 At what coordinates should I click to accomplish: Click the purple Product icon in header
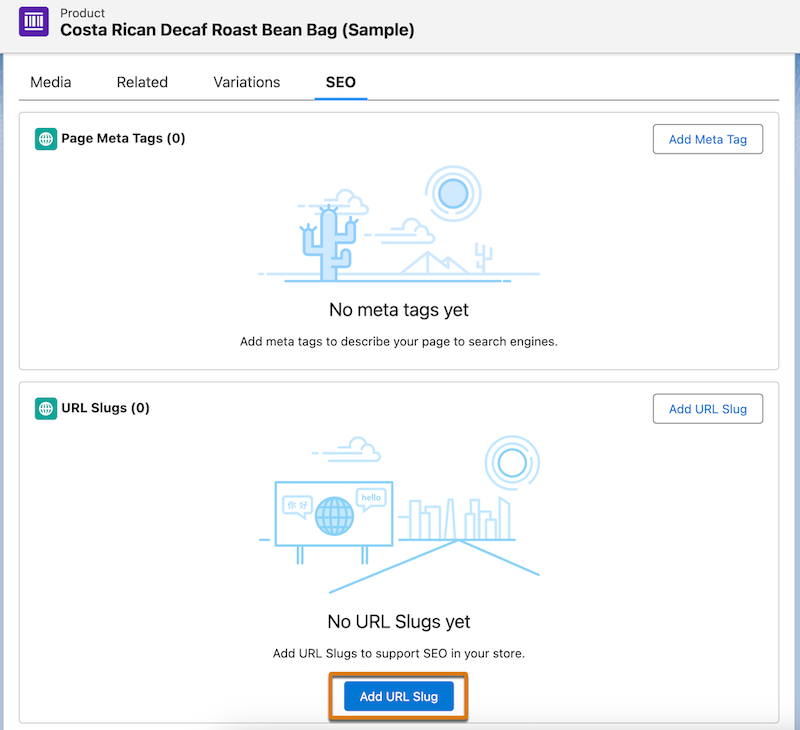tap(34, 21)
